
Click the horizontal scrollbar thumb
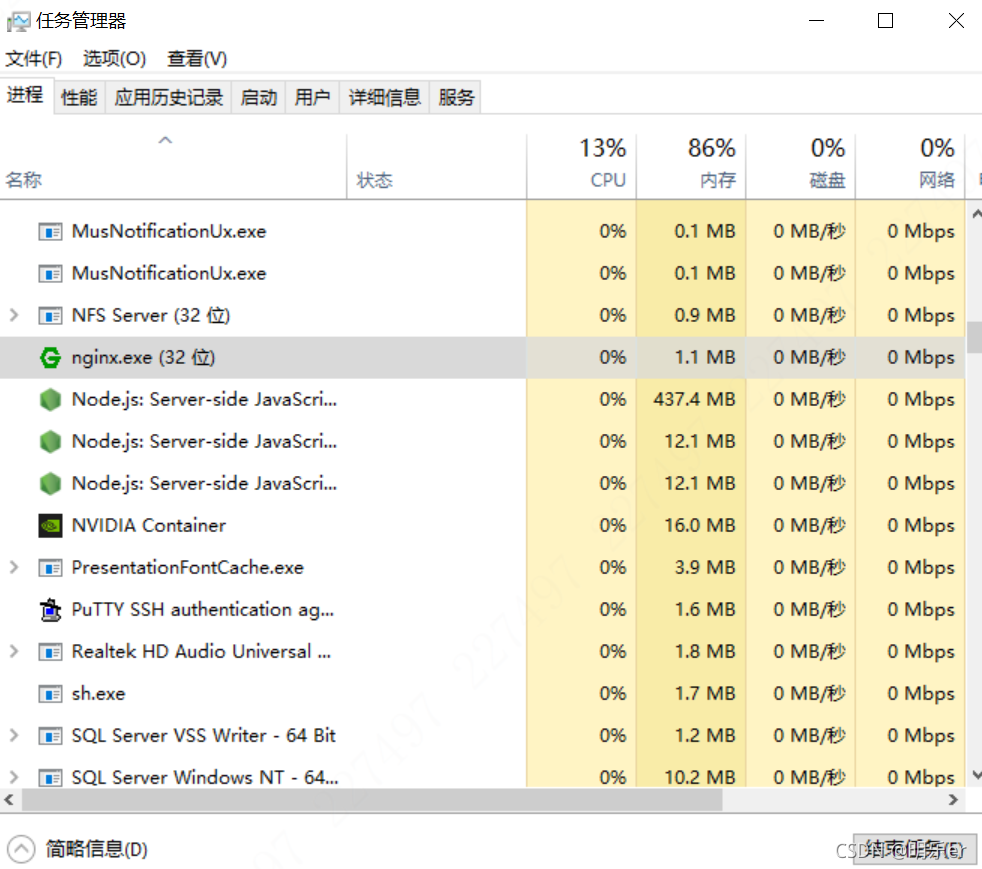tap(372, 800)
